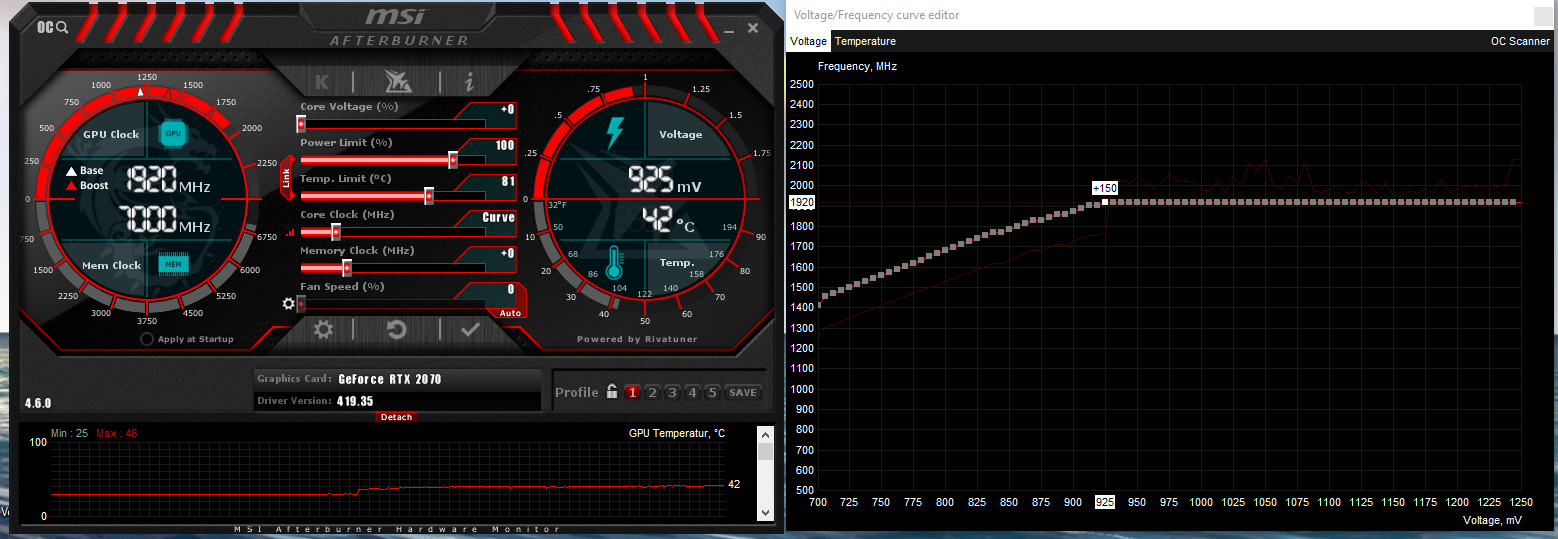Click the Temp. Limit slider handle

point(430,196)
